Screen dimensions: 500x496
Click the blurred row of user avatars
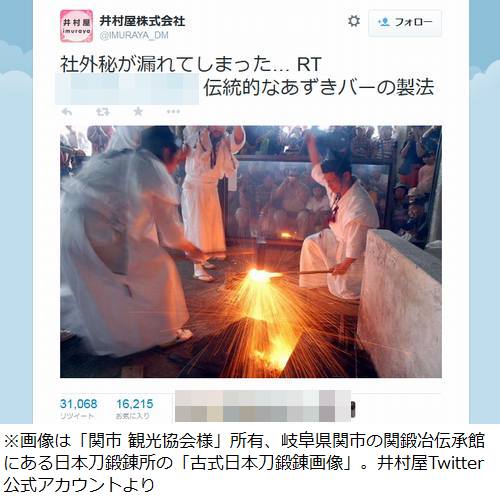[263, 406]
